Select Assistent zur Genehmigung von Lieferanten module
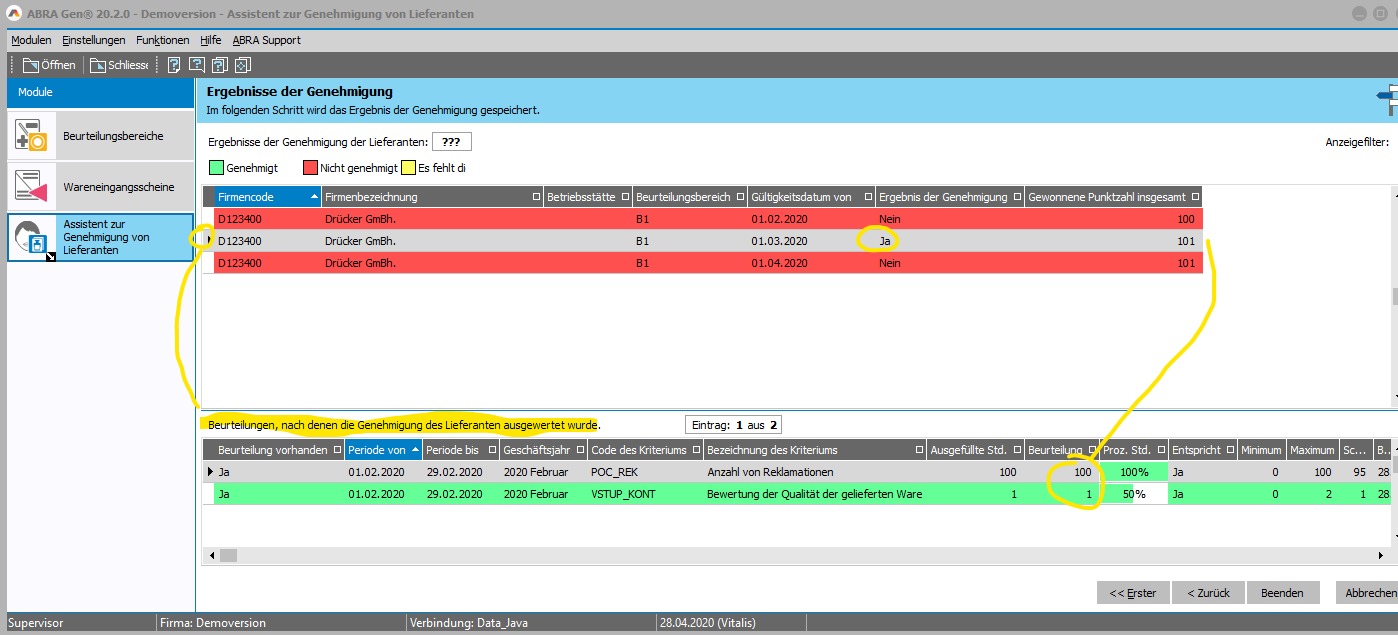The image size is (1398, 635). tap(100, 237)
